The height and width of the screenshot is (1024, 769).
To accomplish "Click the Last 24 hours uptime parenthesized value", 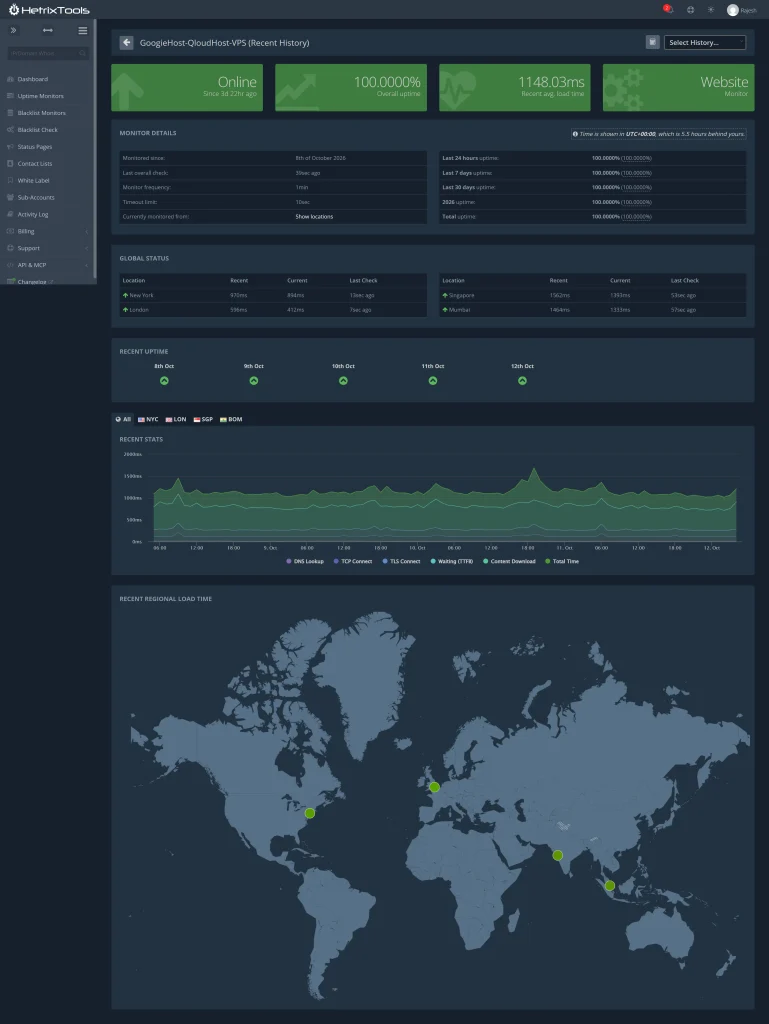I will (x=636, y=158).
